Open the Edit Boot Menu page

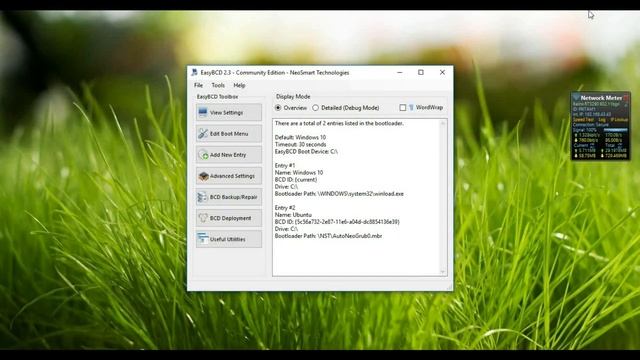click(x=229, y=134)
